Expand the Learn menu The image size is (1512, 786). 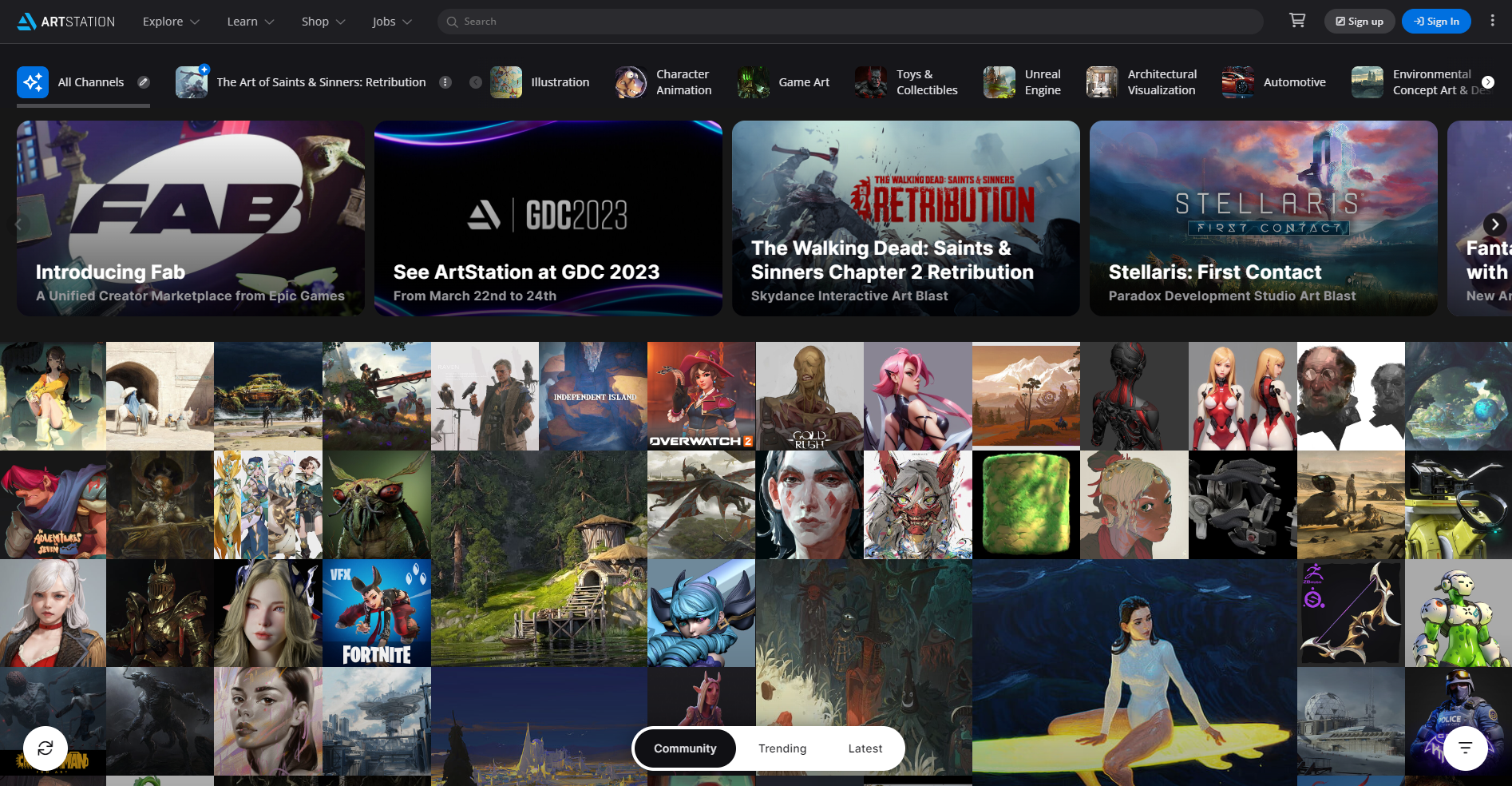pos(250,22)
